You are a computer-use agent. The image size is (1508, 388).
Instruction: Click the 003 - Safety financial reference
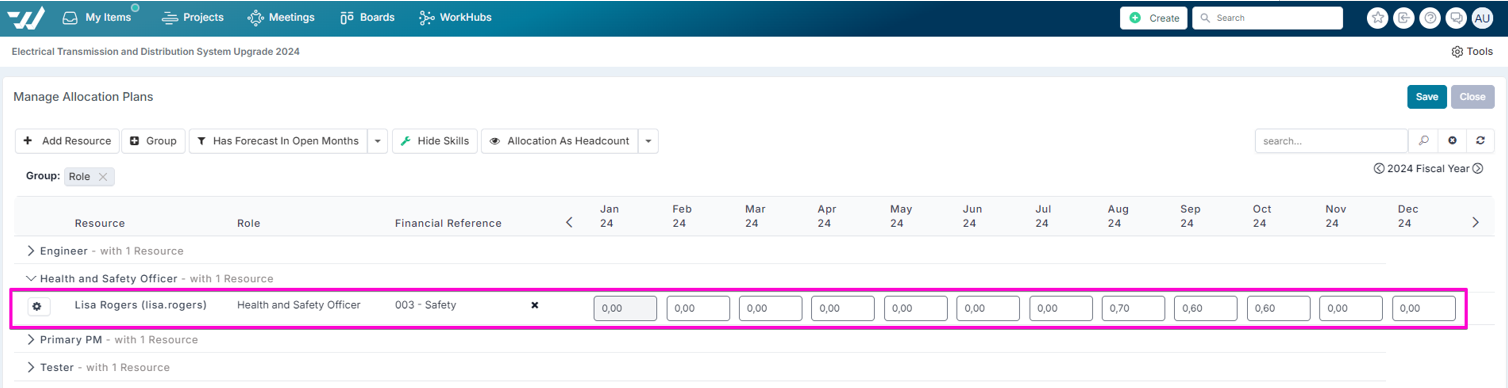(x=425, y=305)
